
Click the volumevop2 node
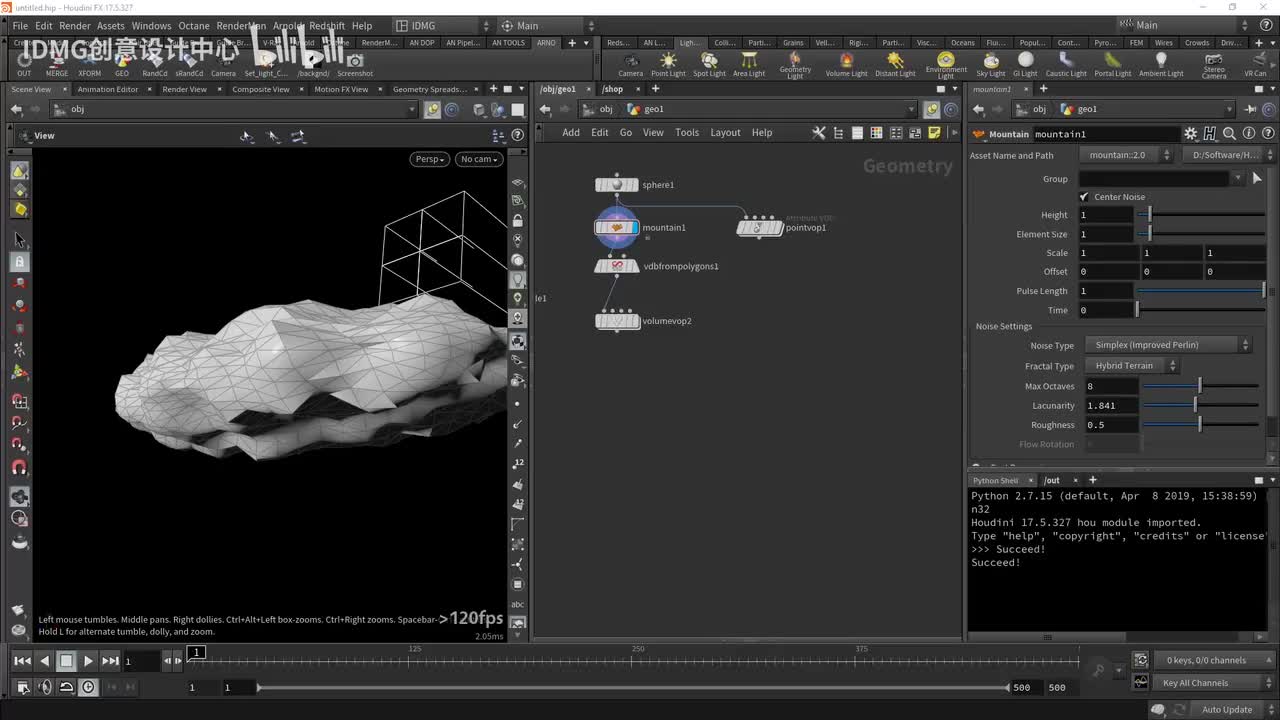[x=617, y=321]
